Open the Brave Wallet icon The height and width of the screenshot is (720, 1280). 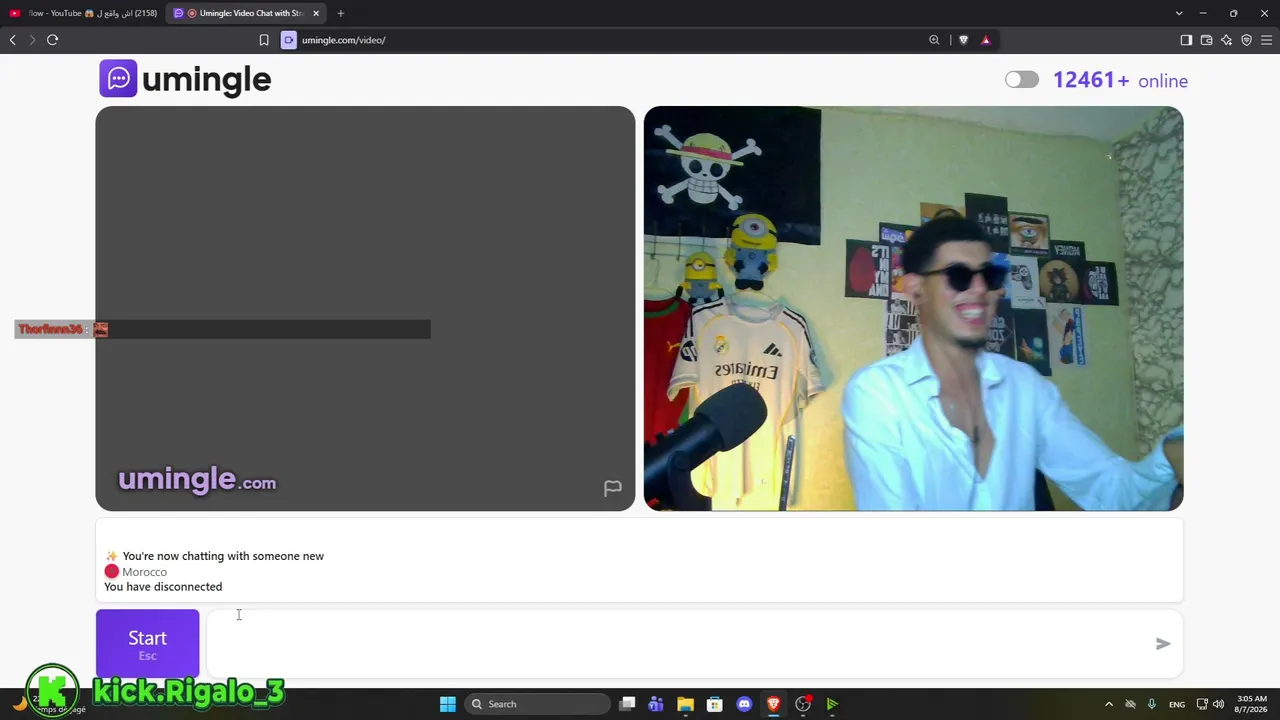click(x=1206, y=40)
